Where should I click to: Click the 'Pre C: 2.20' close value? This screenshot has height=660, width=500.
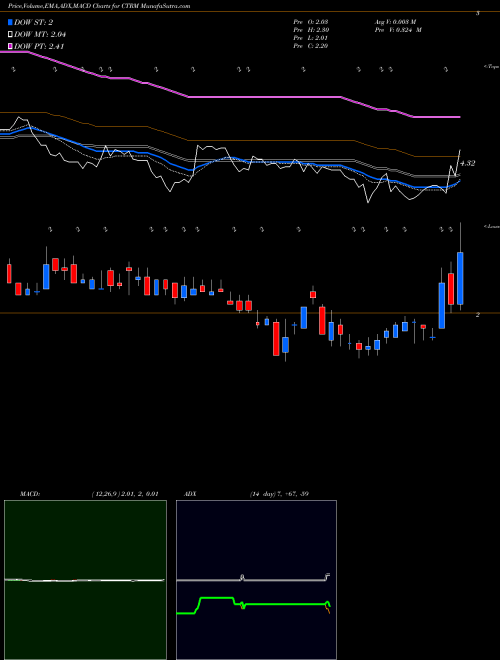(311, 46)
